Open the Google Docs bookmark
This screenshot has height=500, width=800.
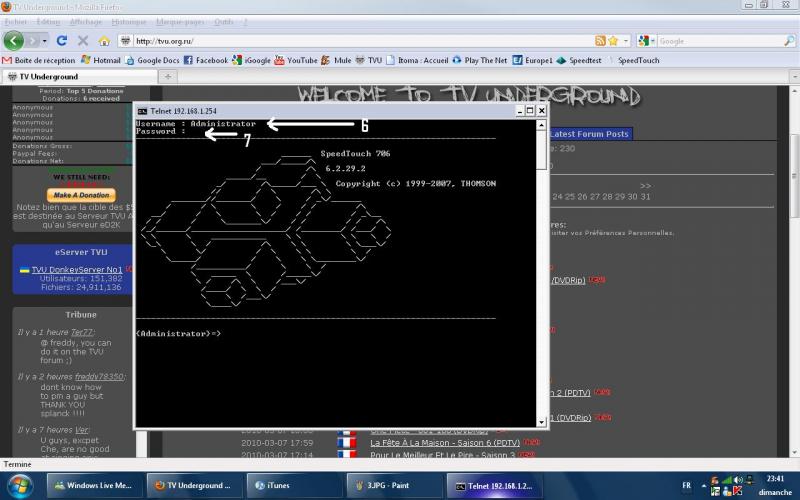[153, 60]
